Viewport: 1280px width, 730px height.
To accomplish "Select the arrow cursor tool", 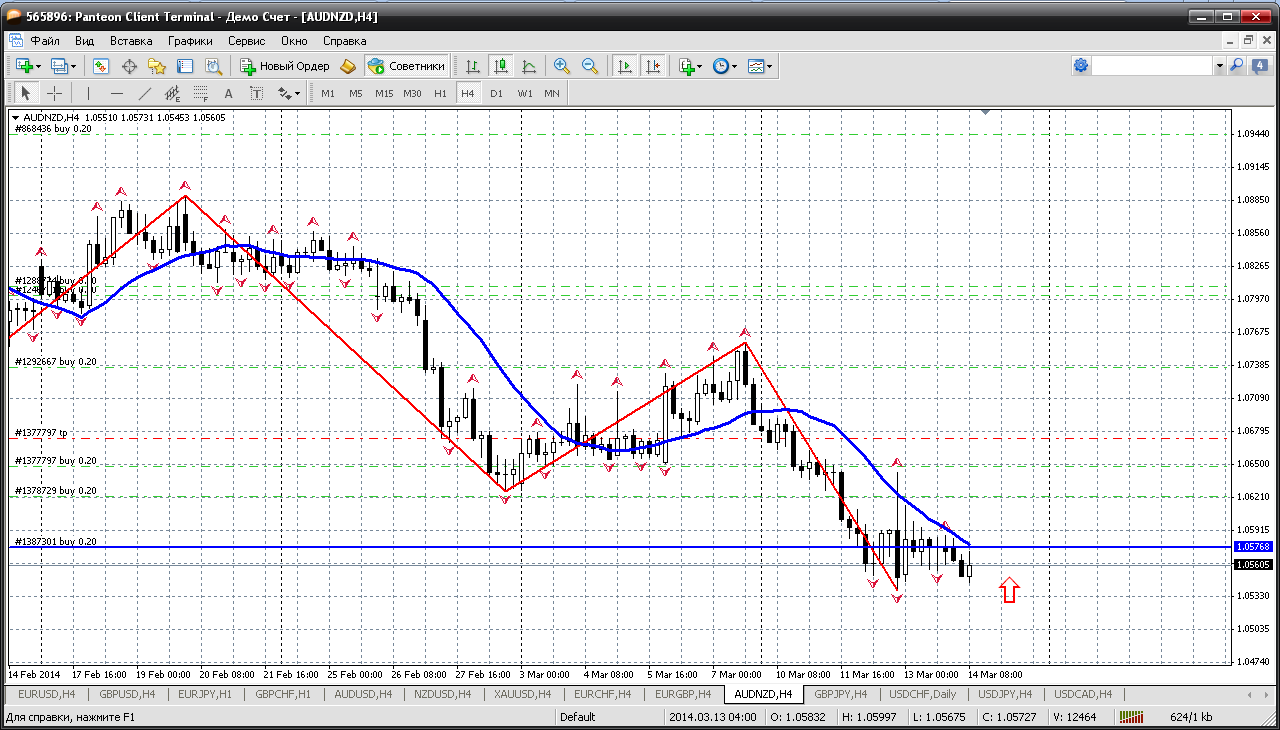I will pos(26,93).
